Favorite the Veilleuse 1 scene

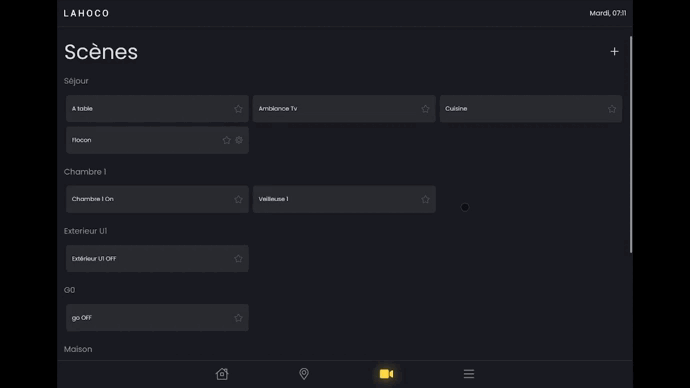425,199
